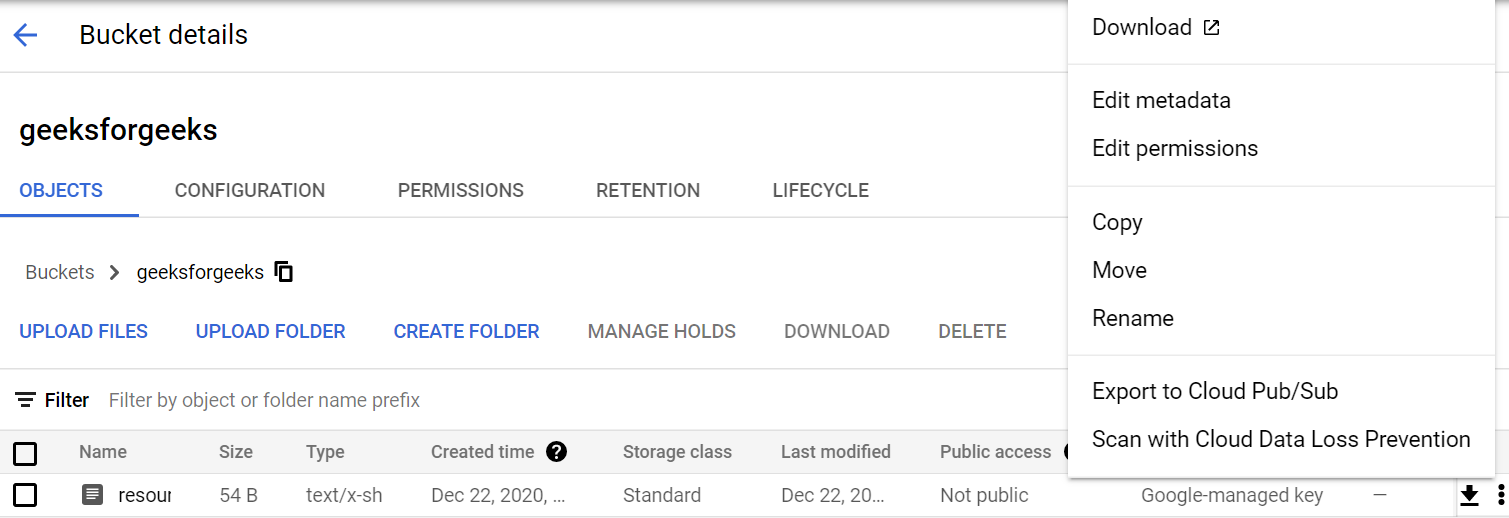Viewport: 1509px width, 518px height.
Task: Go to the Permissions tab
Action: 460,190
